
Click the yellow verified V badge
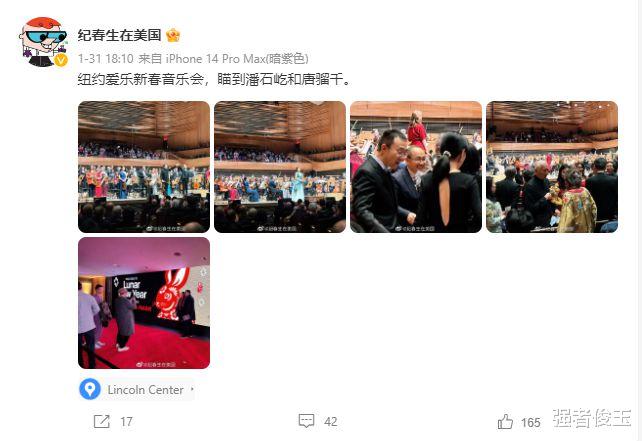(x=61, y=60)
